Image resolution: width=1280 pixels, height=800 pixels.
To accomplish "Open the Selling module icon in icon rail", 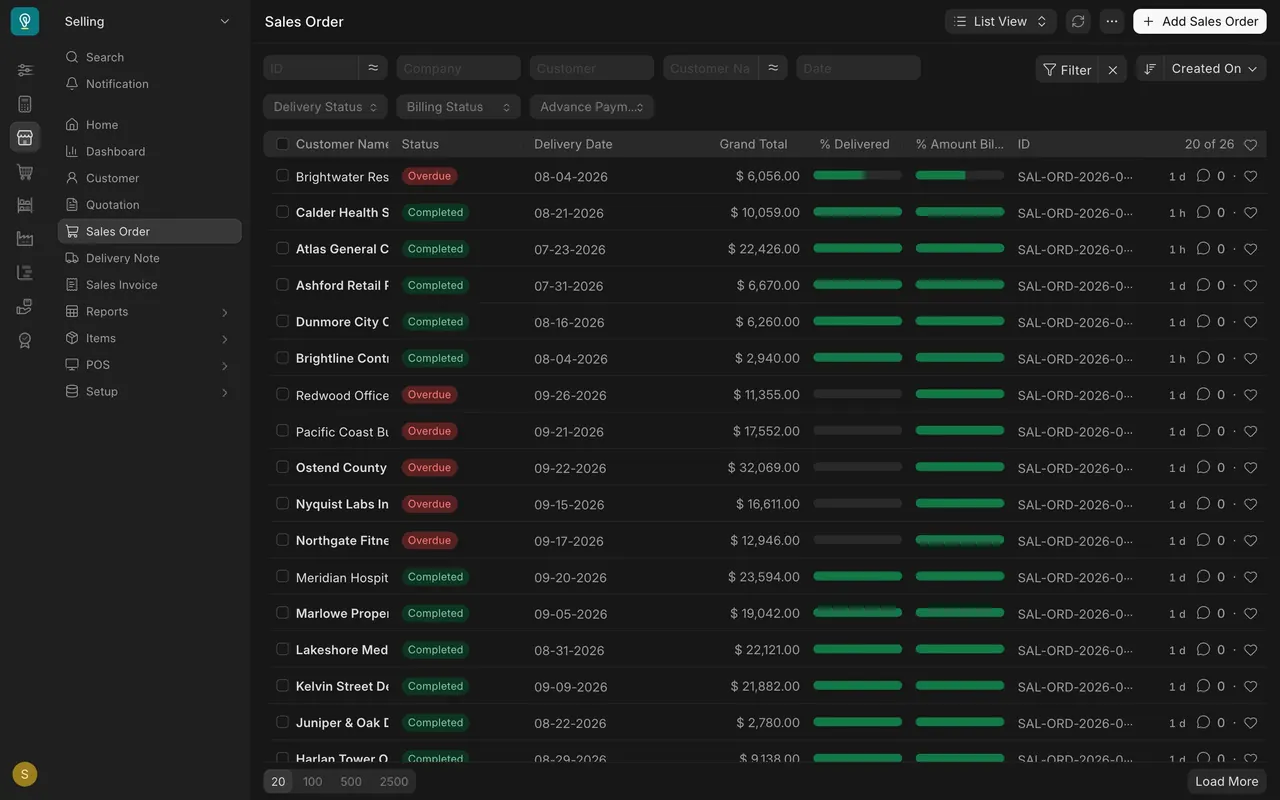I will pyautogui.click(x=25, y=137).
